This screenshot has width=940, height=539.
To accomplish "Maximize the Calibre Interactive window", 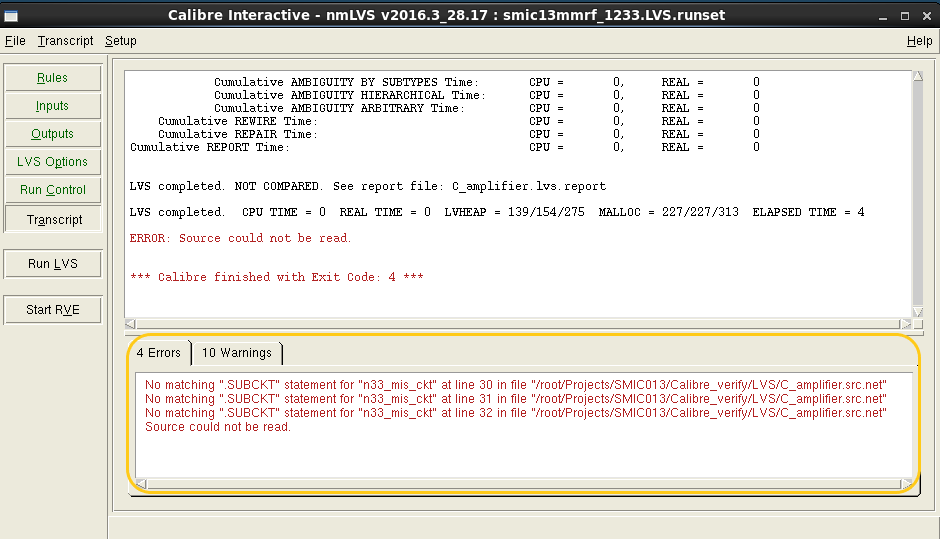I will point(903,15).
